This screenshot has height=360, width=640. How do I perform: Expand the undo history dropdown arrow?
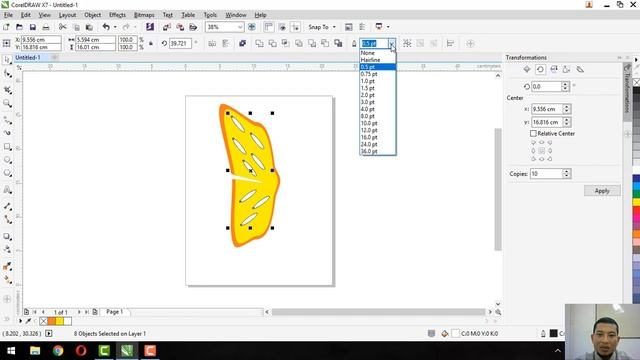click(x=115, y=27)
